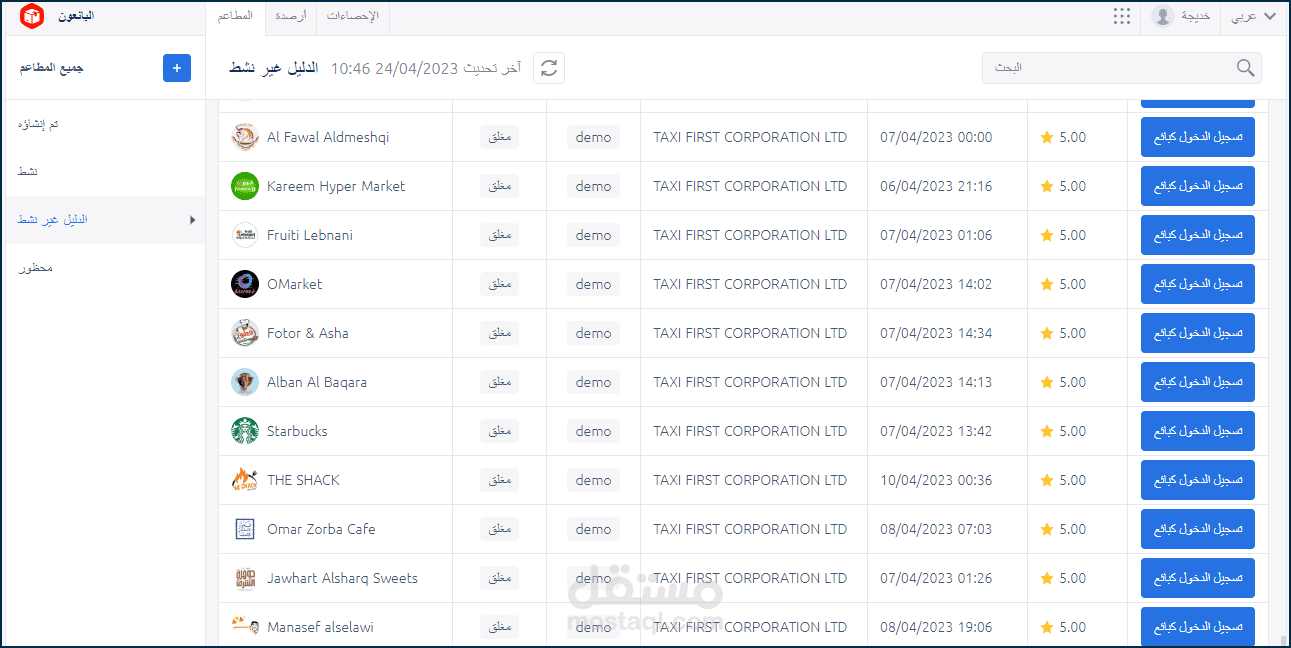Click date 06/04/2023 21:16
The image size is (1291, 648).
(x=936, y=186)
